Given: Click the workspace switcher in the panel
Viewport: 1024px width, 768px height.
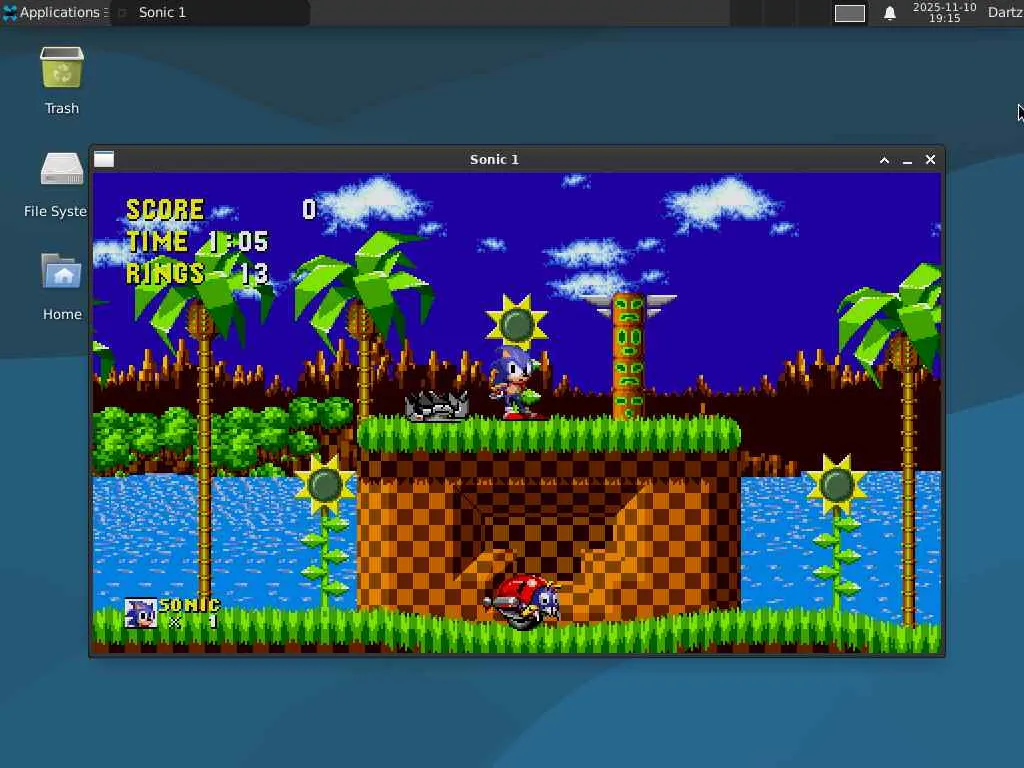Looking at the screenshot, I should (x=850, y=13).
